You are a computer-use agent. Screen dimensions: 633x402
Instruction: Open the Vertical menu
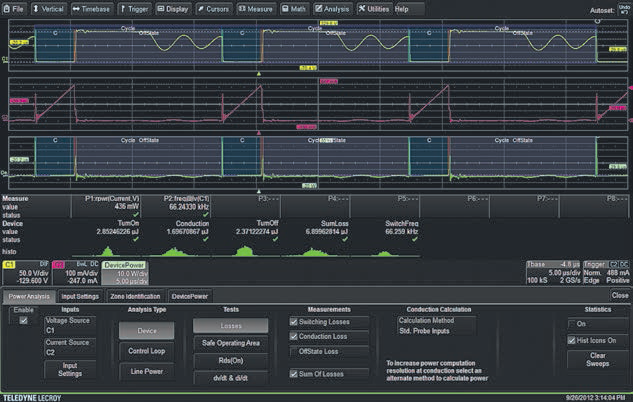tap(48, 8)
